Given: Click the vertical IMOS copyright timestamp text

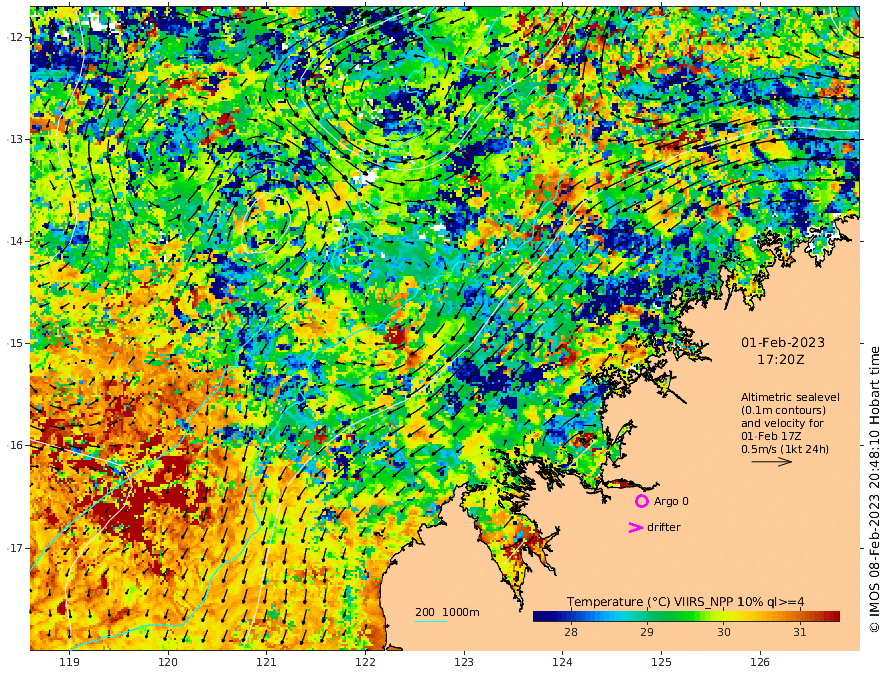Looking at the screenshot, I should (873, 489).
